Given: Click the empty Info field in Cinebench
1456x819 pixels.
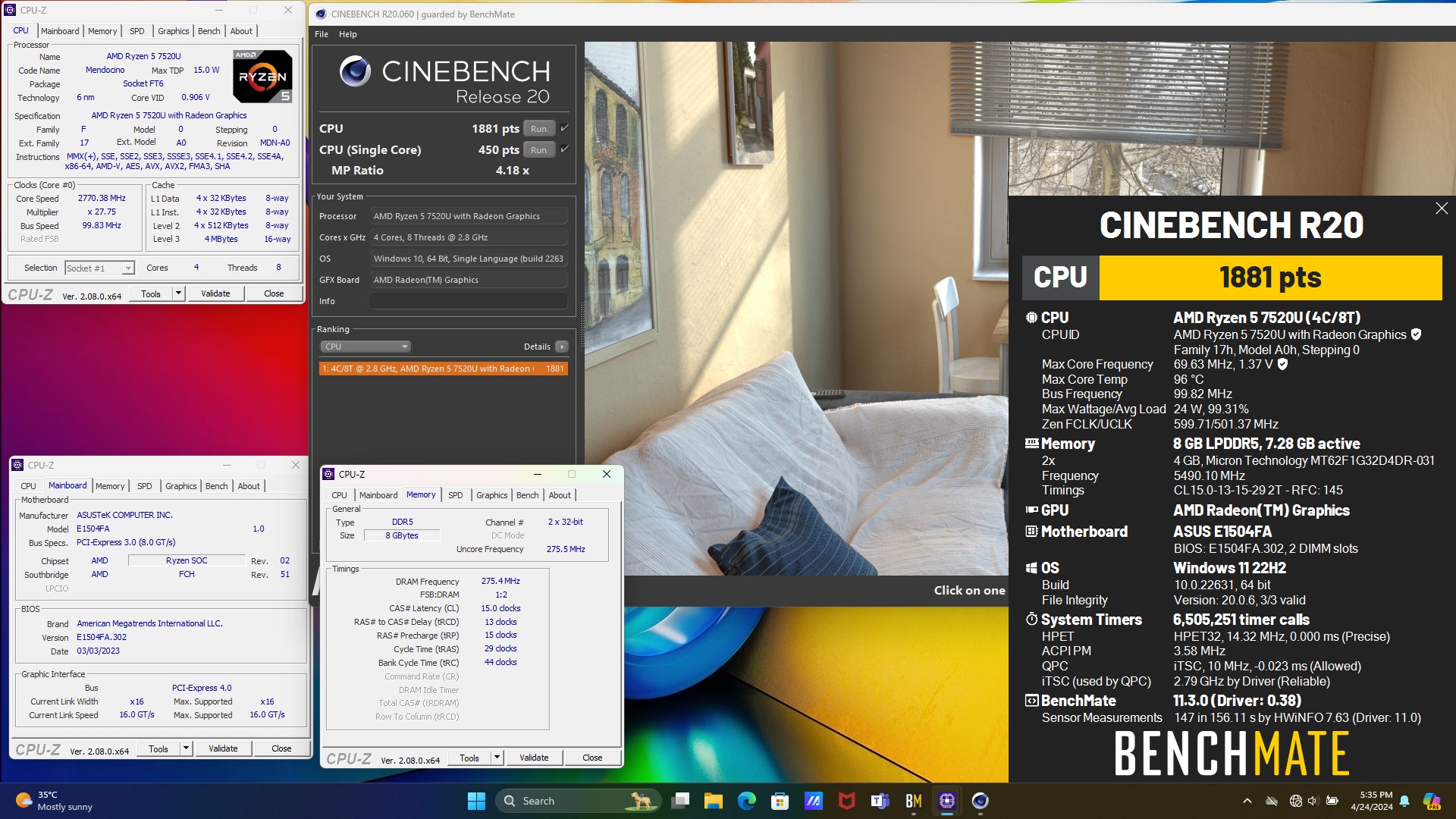Looking at the screenshot, I should click(x=469, y=301).
